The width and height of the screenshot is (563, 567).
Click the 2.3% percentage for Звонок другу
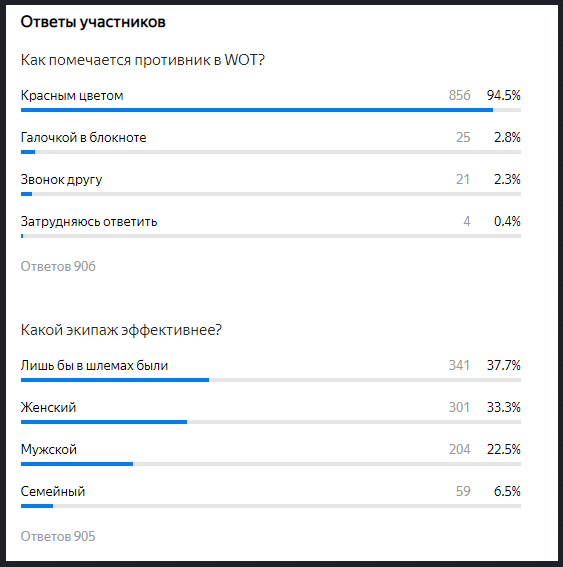pyautogui.click(x=507, y=179)
